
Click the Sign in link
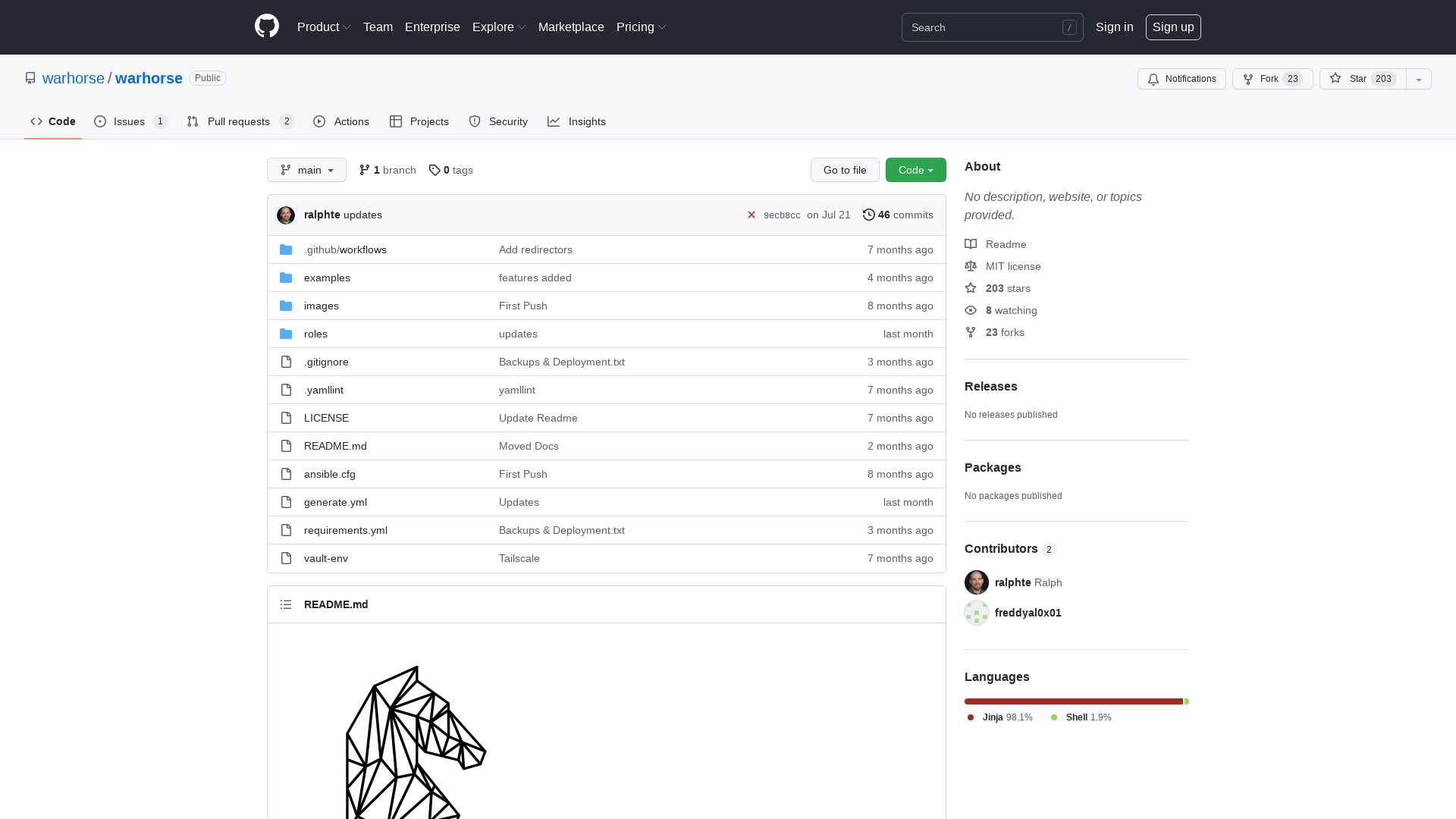point(1114,27)
